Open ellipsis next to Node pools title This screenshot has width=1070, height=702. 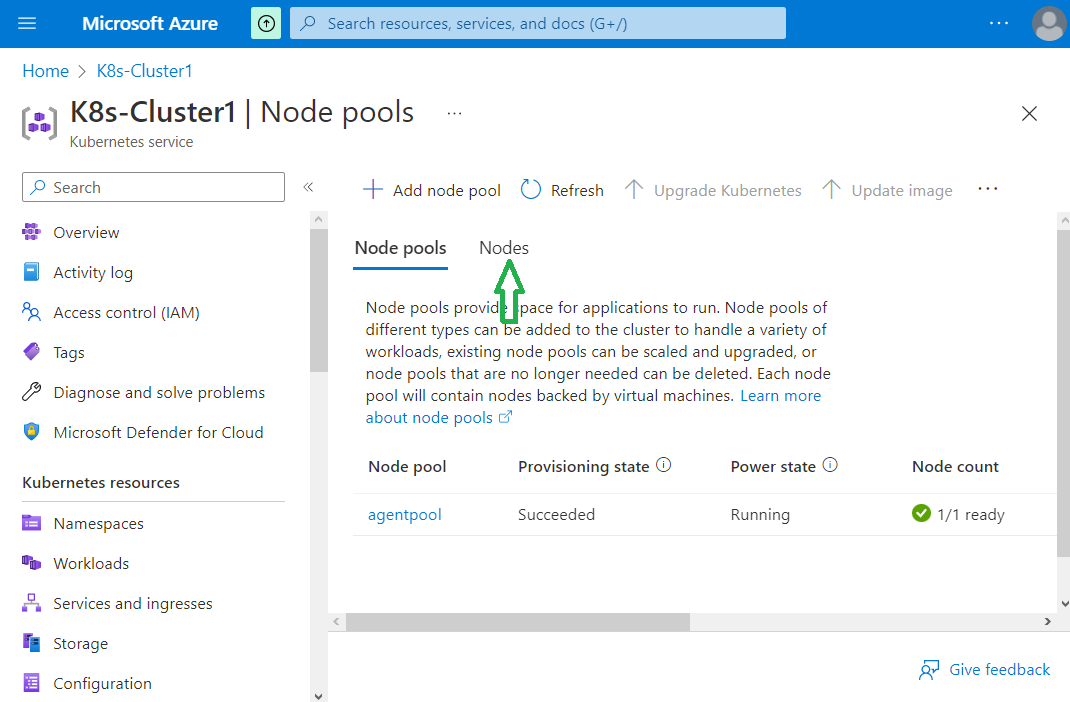[454, 113]
